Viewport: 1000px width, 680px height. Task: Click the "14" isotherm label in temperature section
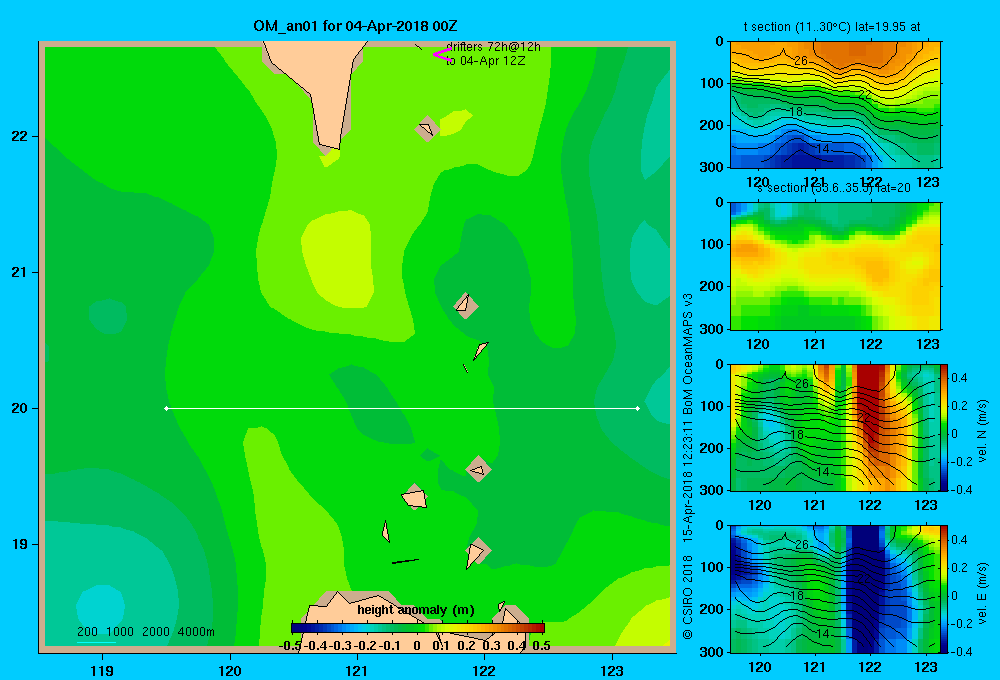[x=823, y=149]
